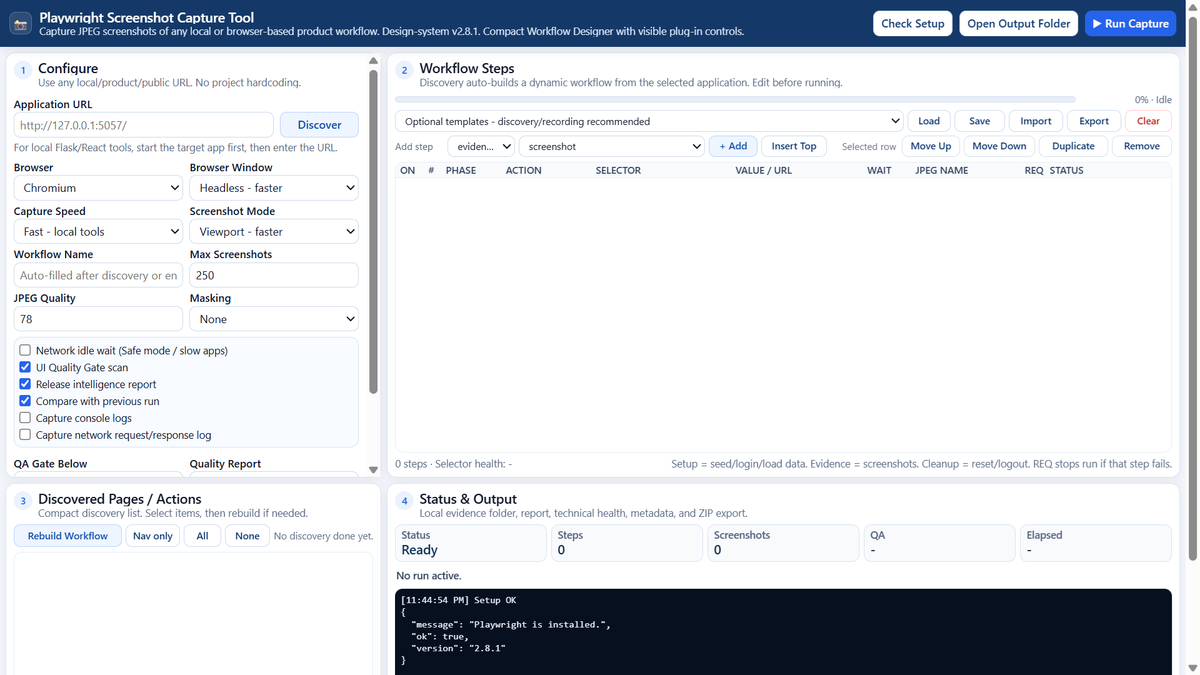The width and height of the screenshot is (1200, 675).
Task: Click the Rebuild Workflow button
Action: [x=68, y=536]
